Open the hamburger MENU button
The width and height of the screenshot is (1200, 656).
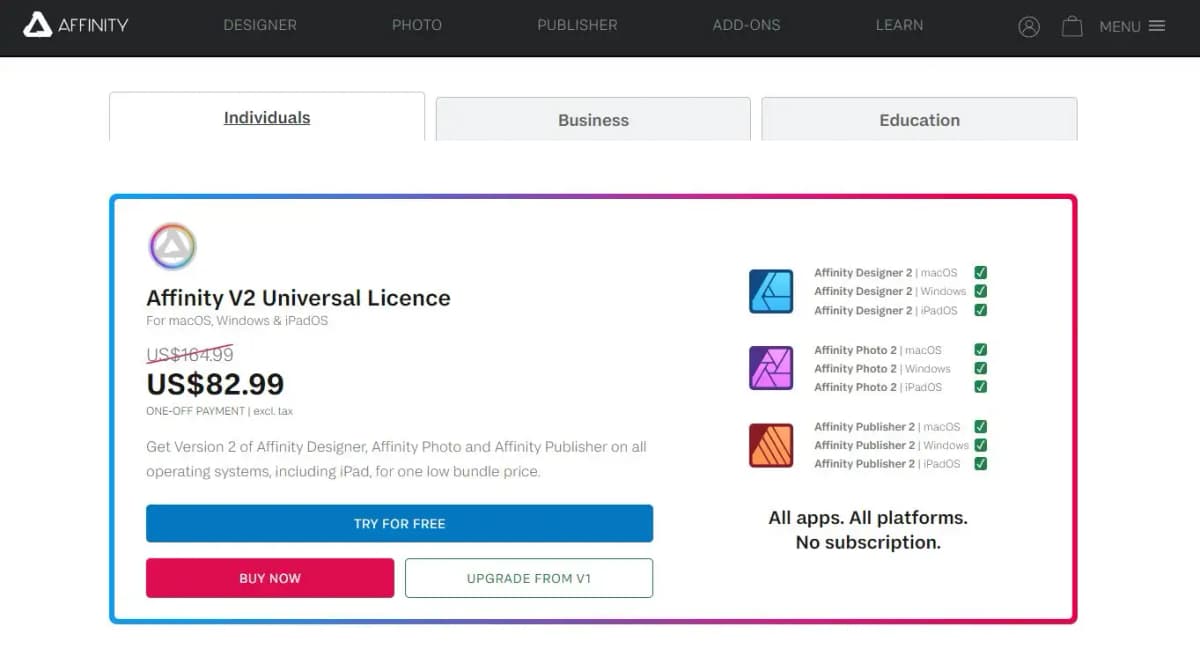1132,27
